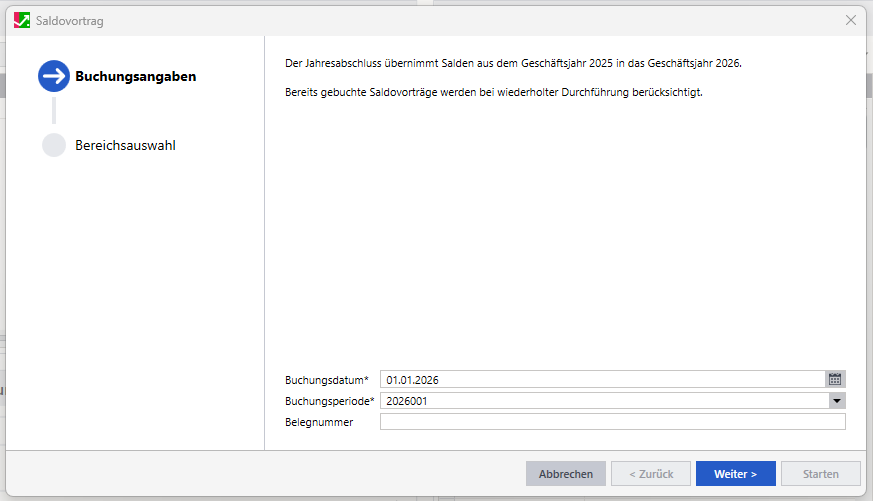
Task: Click the Buchungsperiode* field label
Action: click(330, 401)
